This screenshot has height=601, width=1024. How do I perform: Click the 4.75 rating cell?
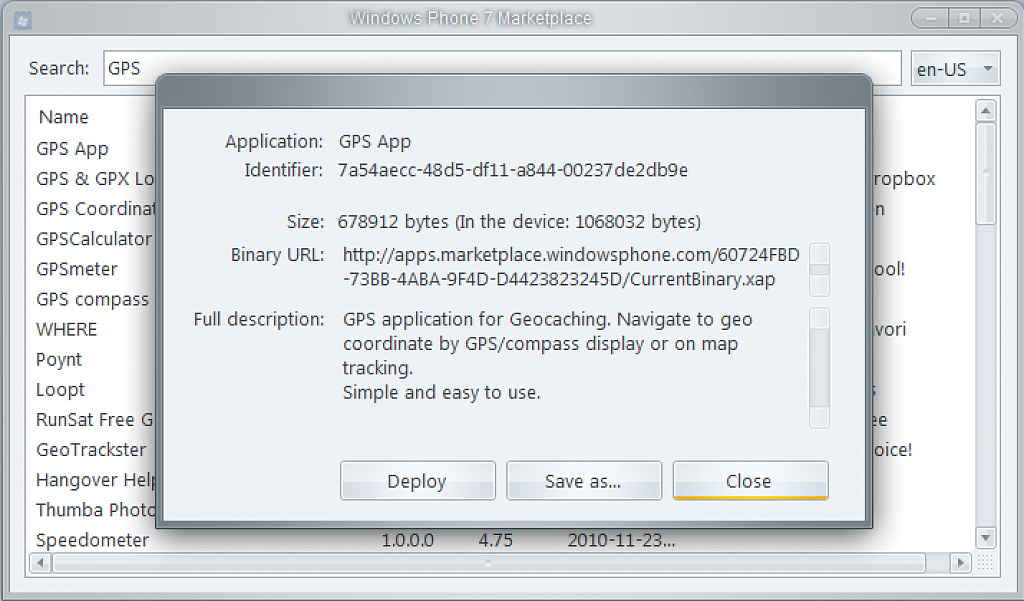496,540
